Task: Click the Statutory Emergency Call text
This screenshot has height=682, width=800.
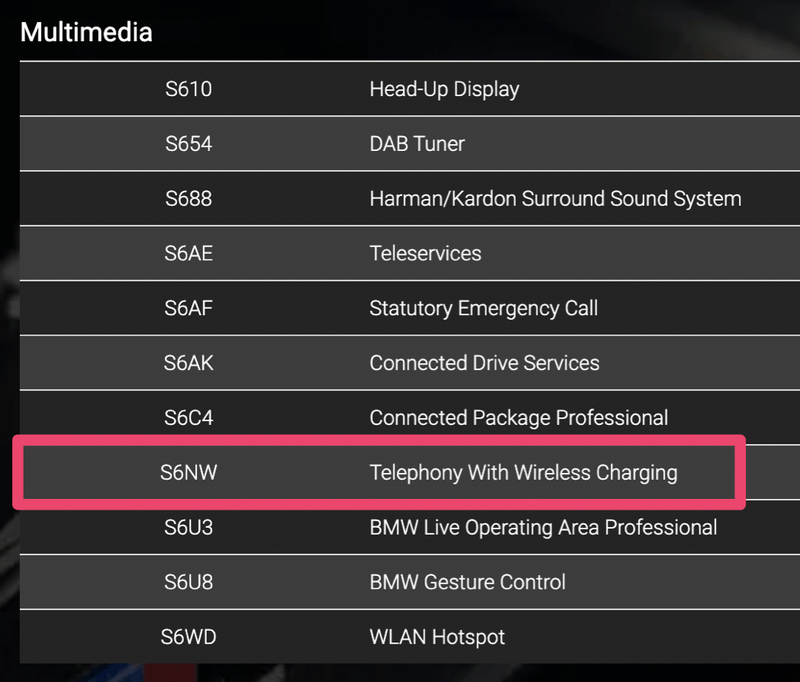Action: click(483, 308)
